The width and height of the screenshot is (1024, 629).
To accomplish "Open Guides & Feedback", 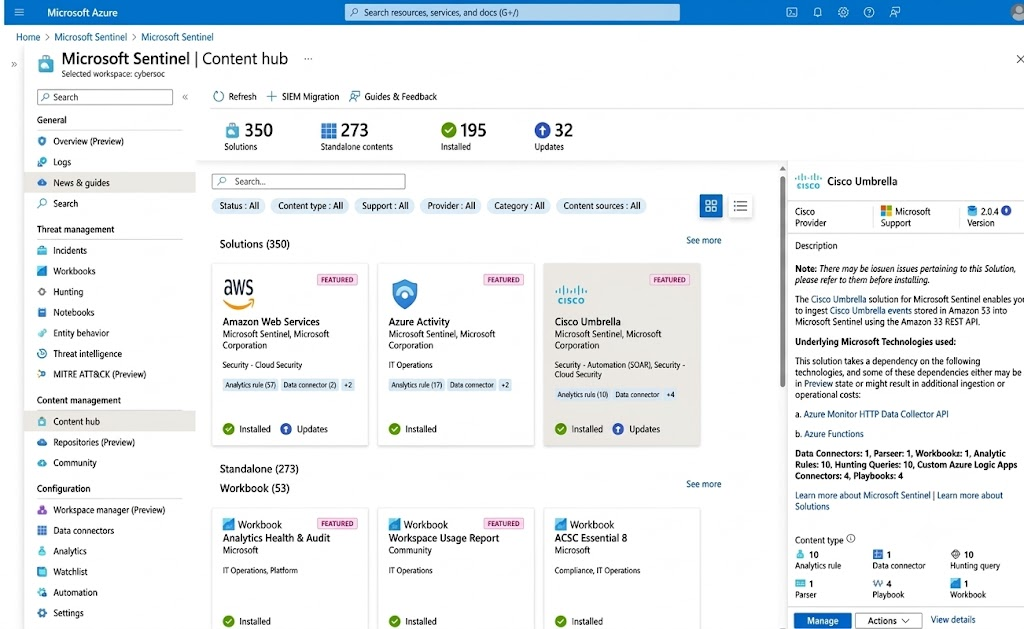I will pos(392,96).
